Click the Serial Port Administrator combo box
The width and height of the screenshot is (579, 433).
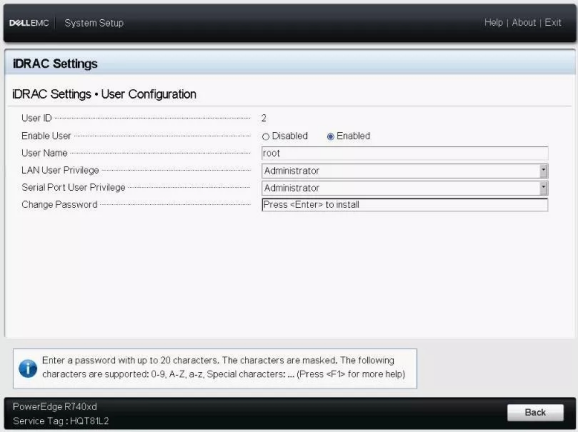[405, 188]
